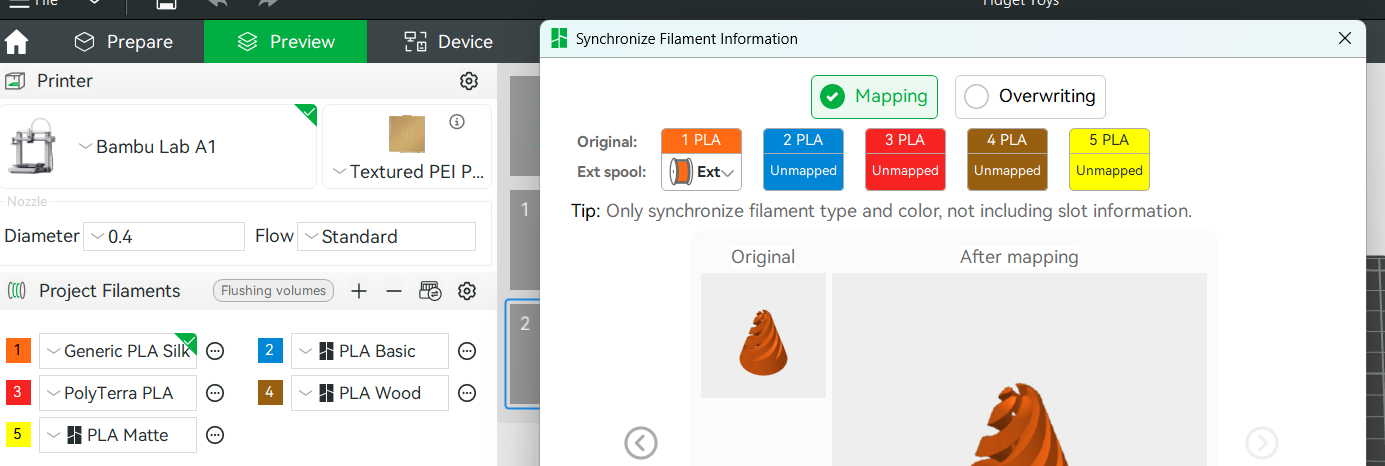Open more options for PolyTerra PLA
The width and height of the screenshot is (1385, 466).
point(215,393)
